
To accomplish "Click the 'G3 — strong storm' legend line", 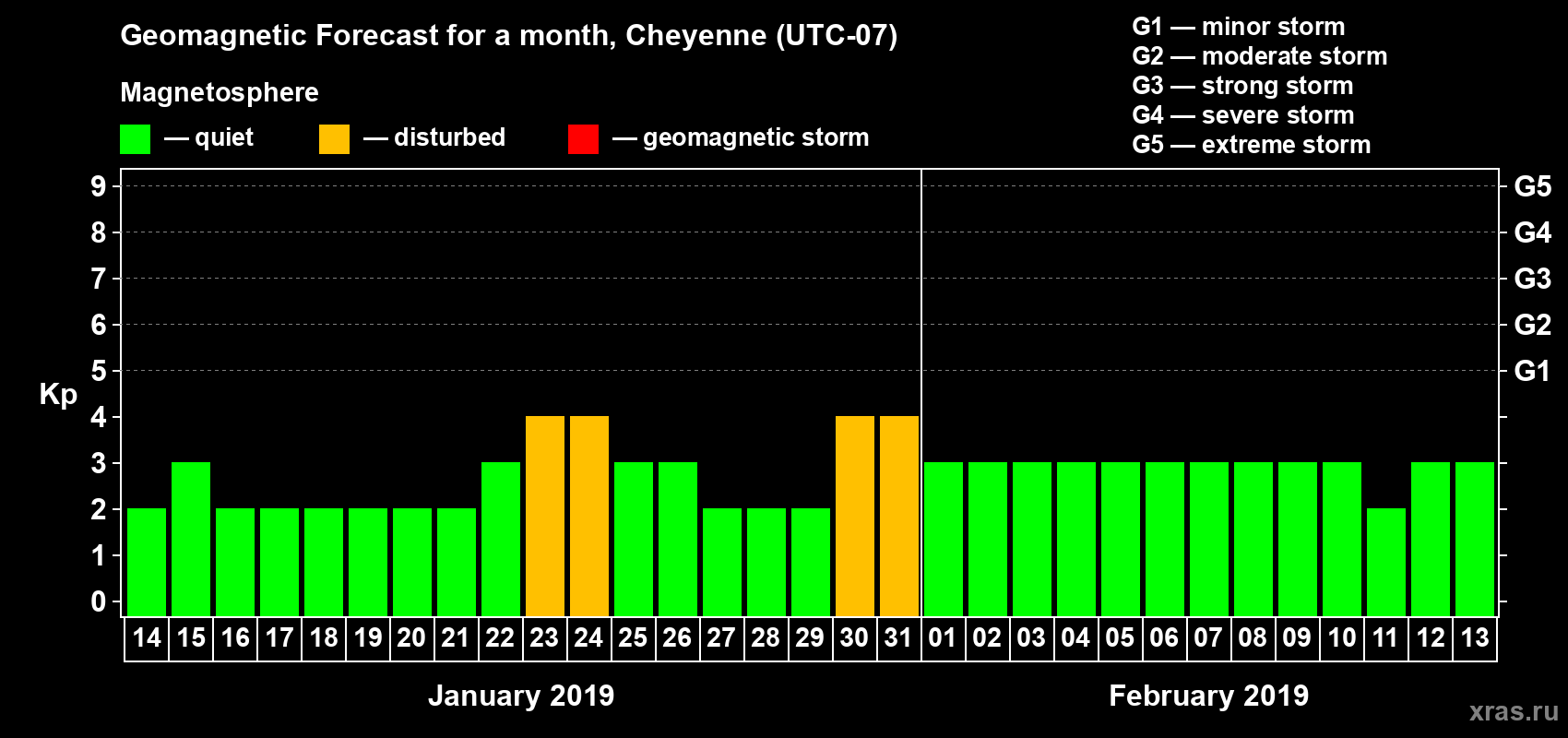I will click(x=1242, y=86).
